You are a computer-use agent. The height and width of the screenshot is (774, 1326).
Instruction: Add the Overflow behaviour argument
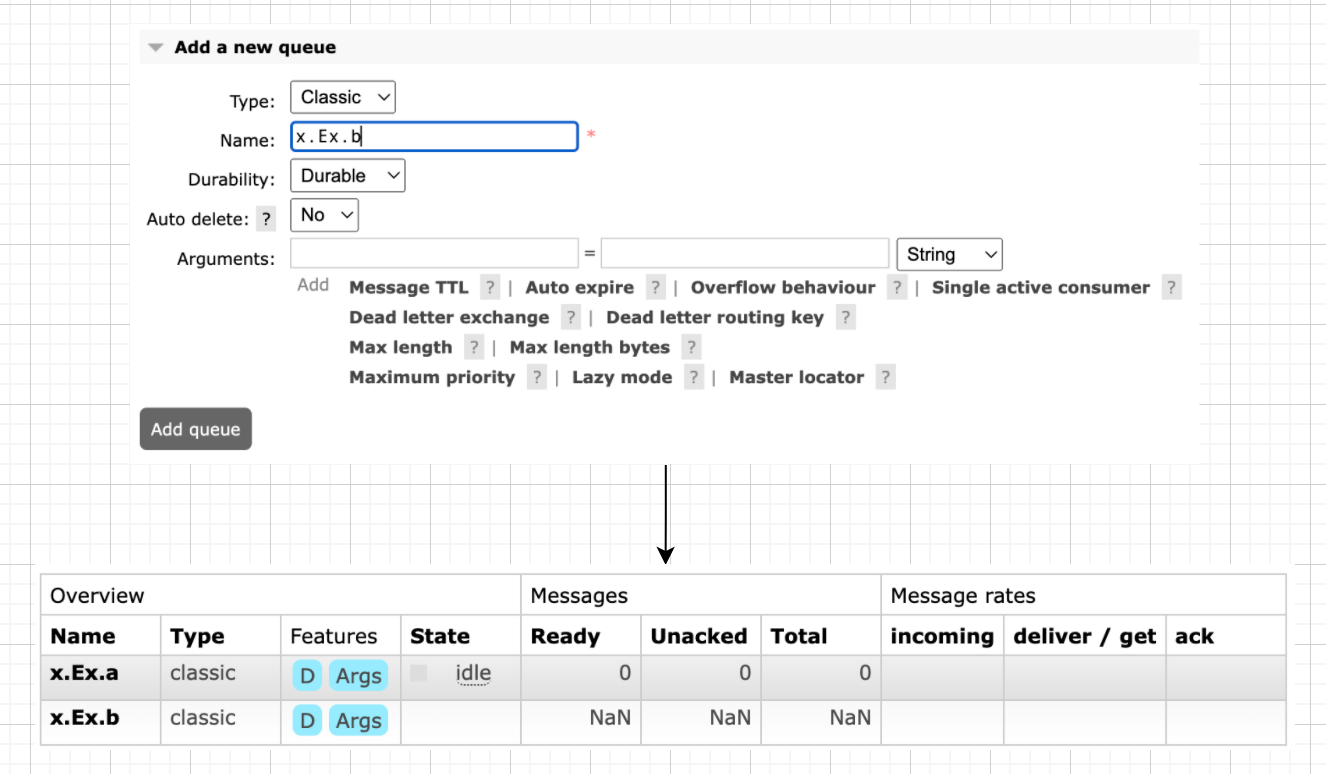[783, 288]
